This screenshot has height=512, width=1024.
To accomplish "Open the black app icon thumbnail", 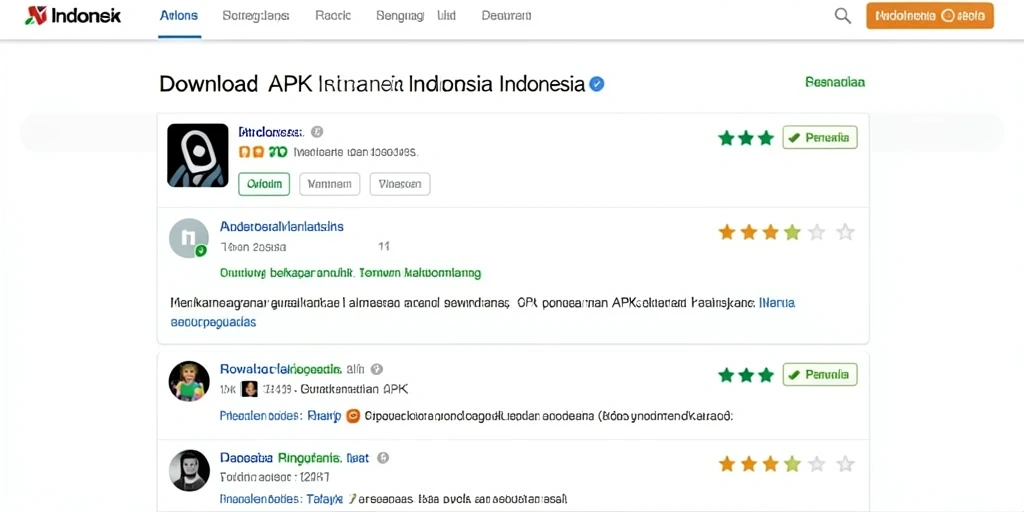I will point(198,155).
